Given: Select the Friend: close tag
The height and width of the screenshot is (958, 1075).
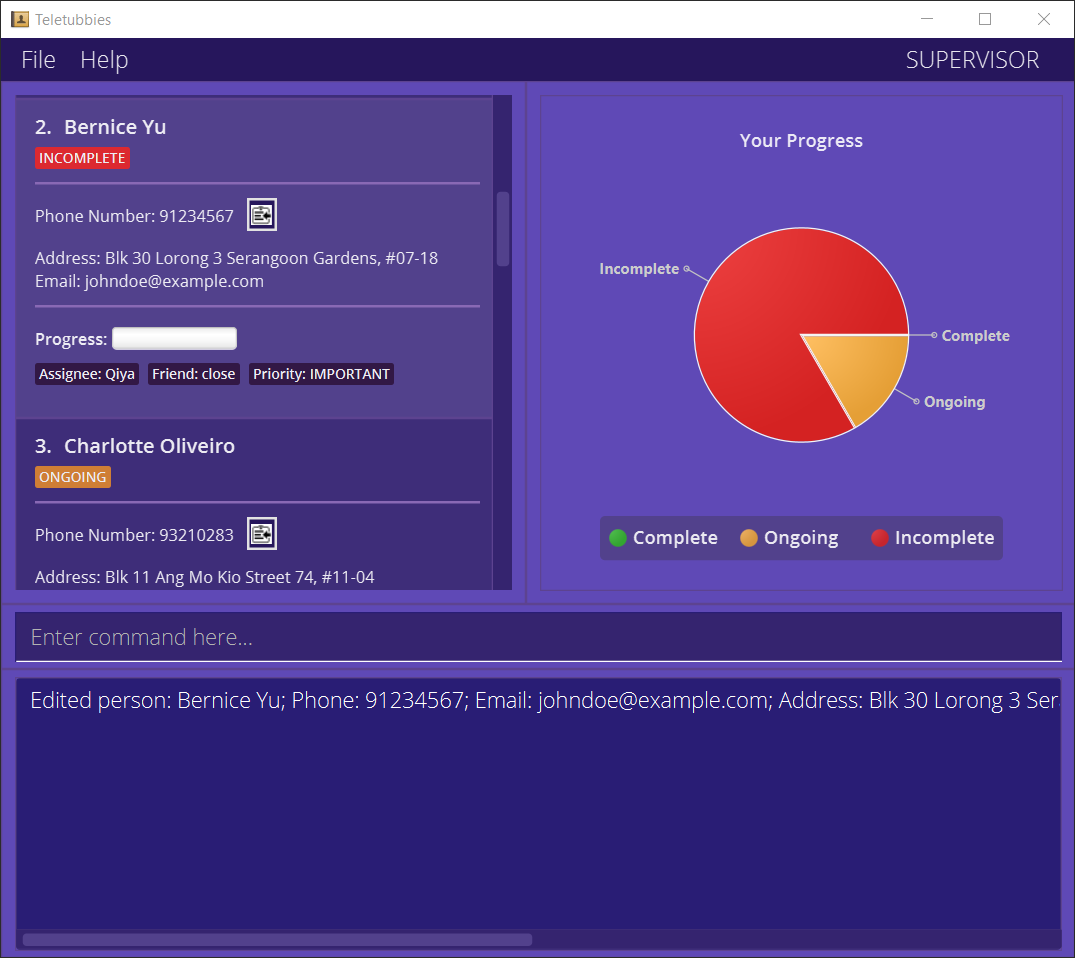Looking at the screenshot, I should pos(194,374).
